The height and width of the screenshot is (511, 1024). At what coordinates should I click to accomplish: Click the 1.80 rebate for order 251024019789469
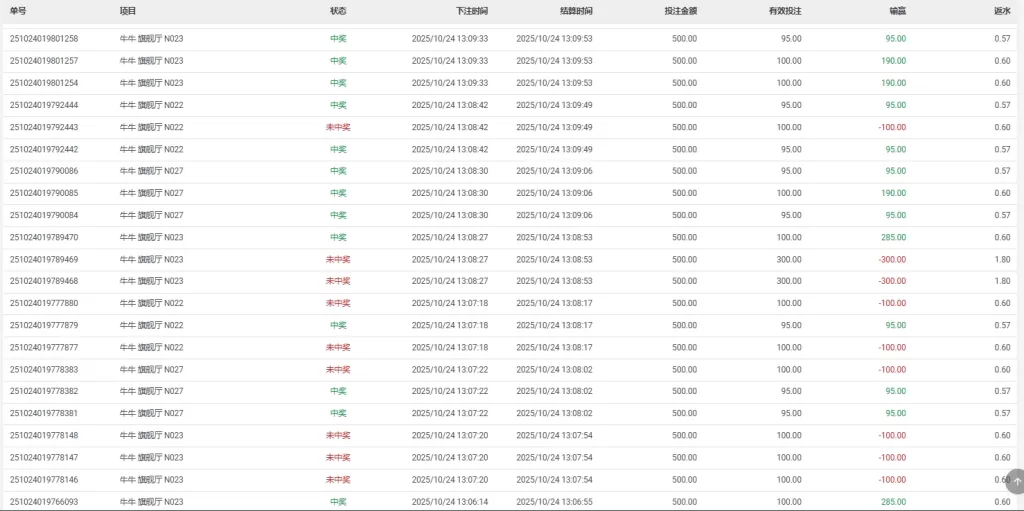[x=1002, y=259]
